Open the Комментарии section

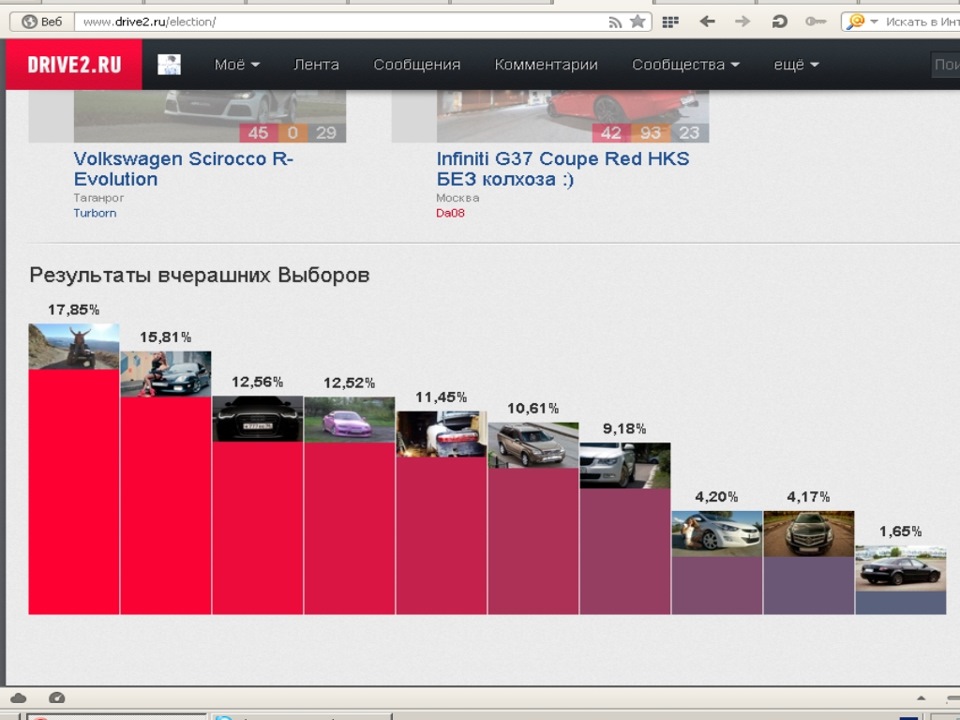(546, 64)
